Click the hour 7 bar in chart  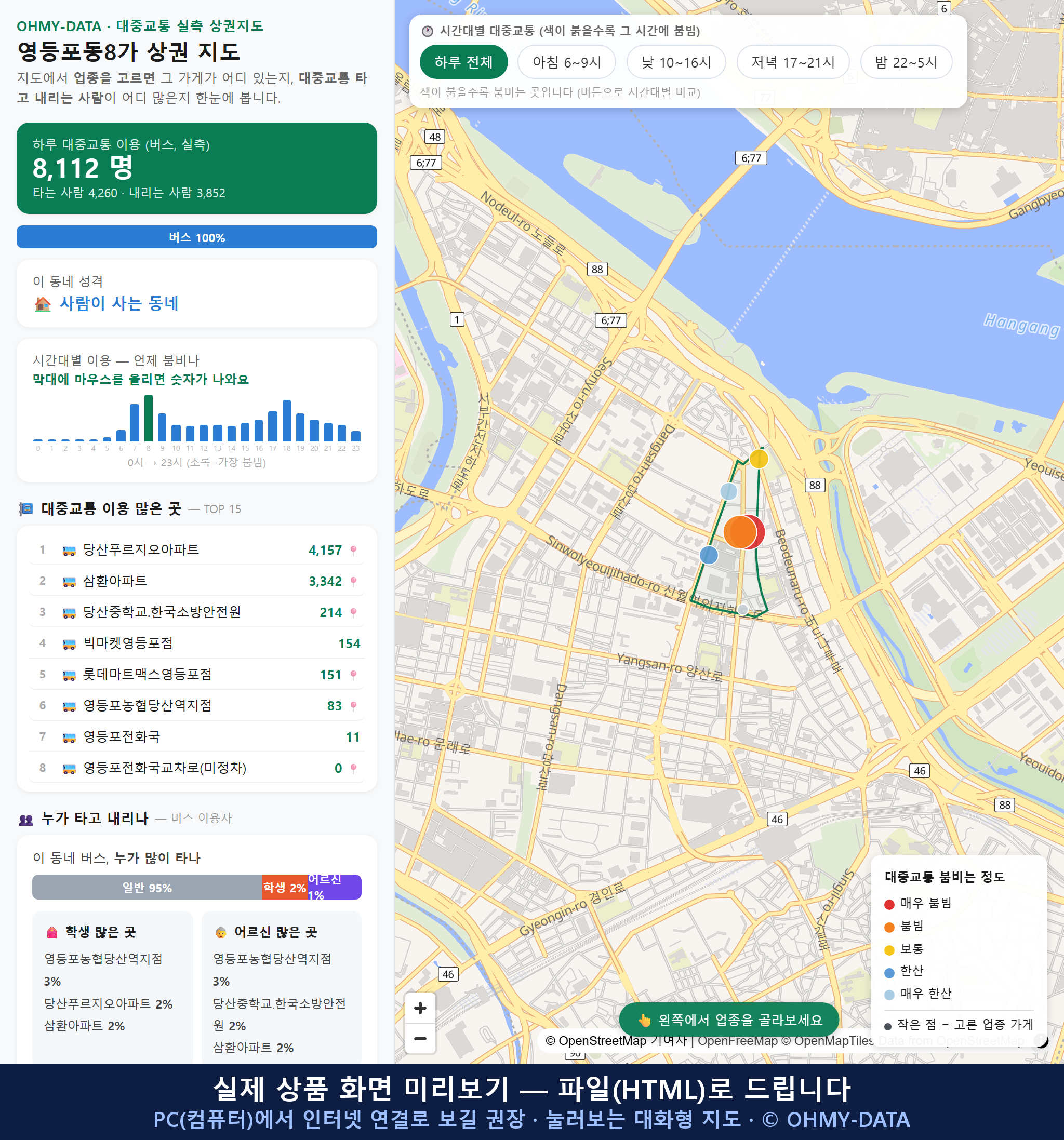click(134, 423)
